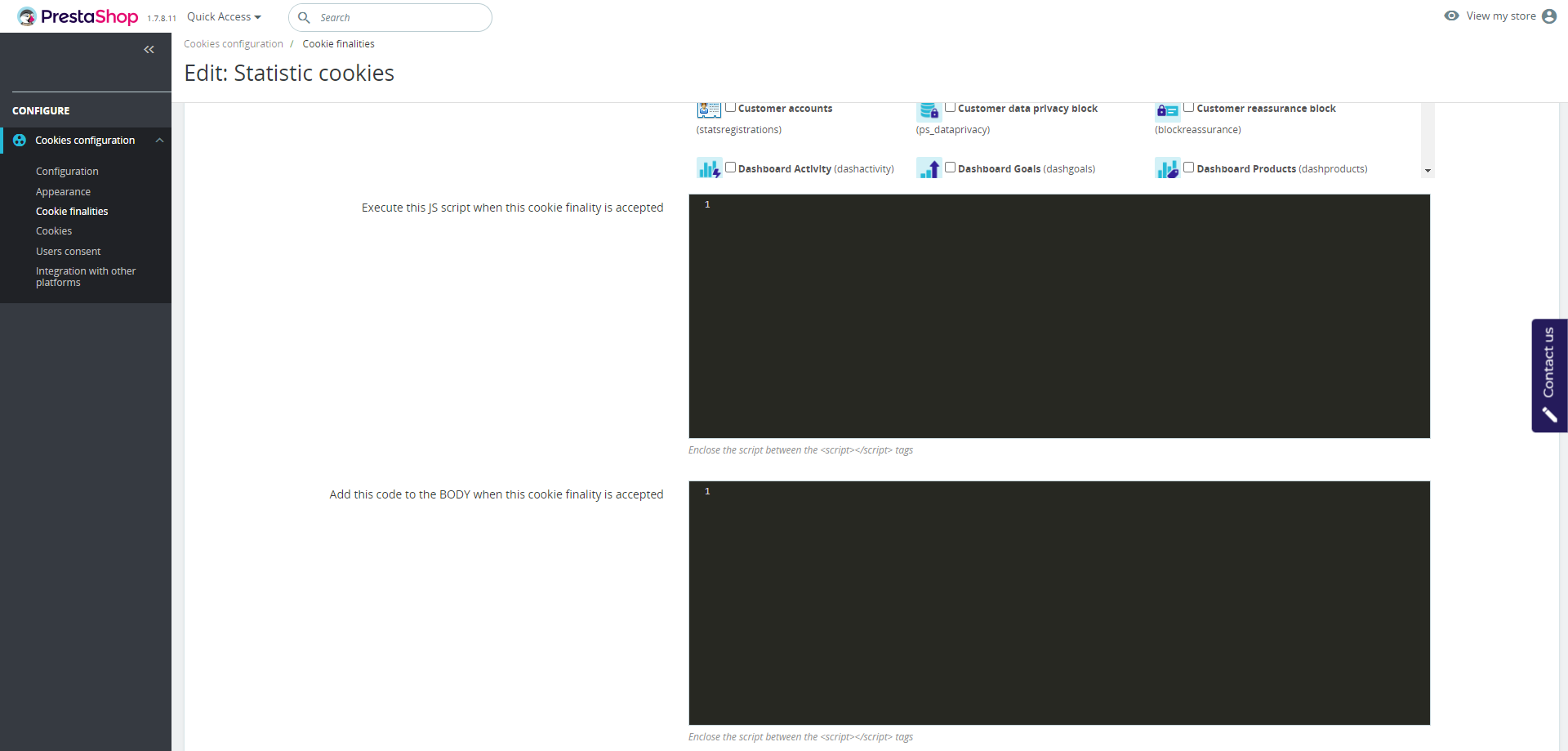The width and height of the screenshot is (1568, 751).
Task: Click the Dashboard Products label text
Action: point(1282,169)
